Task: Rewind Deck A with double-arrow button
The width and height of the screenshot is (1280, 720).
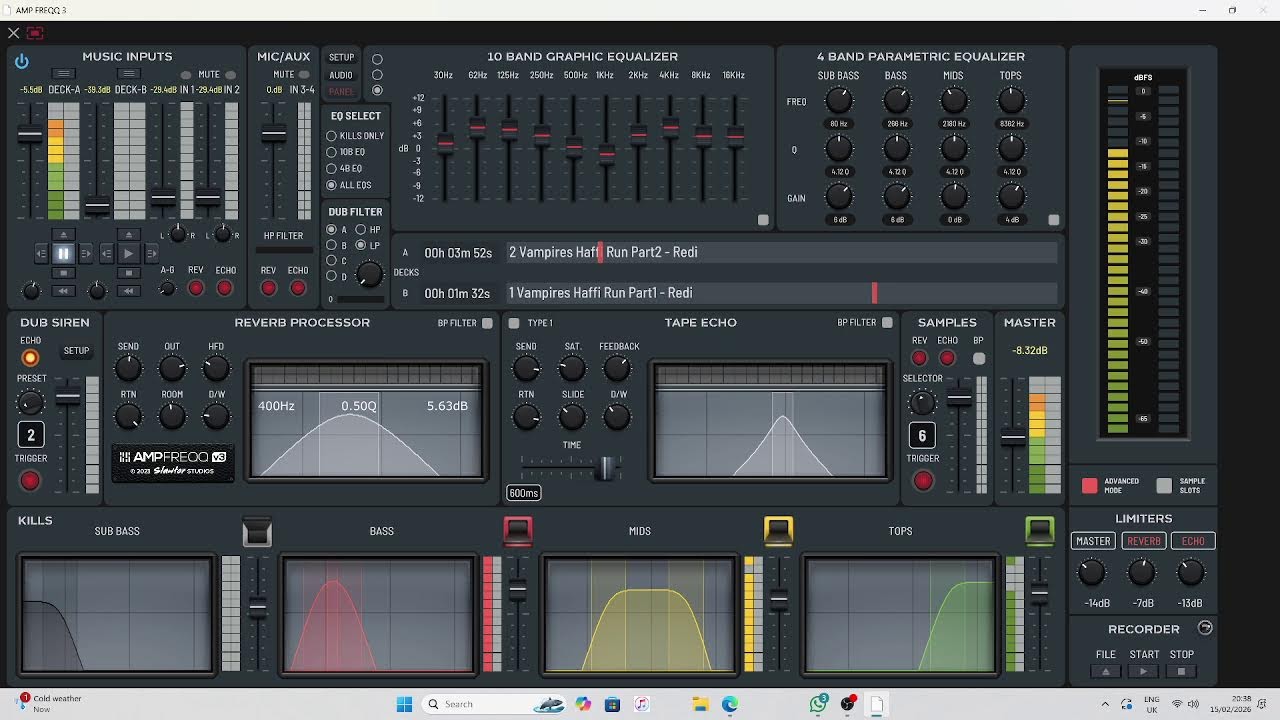Action: point(63,291)
